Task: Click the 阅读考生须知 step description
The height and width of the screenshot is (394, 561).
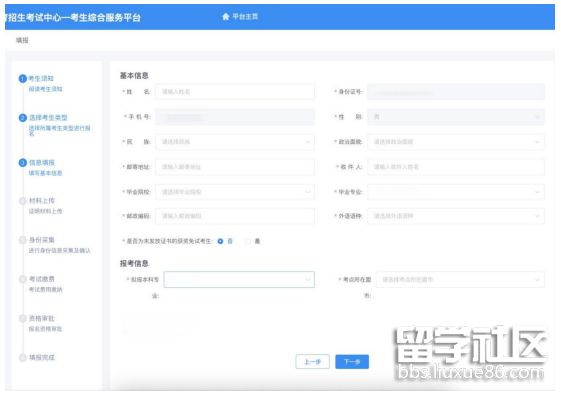Action: (x=45, y=89)
